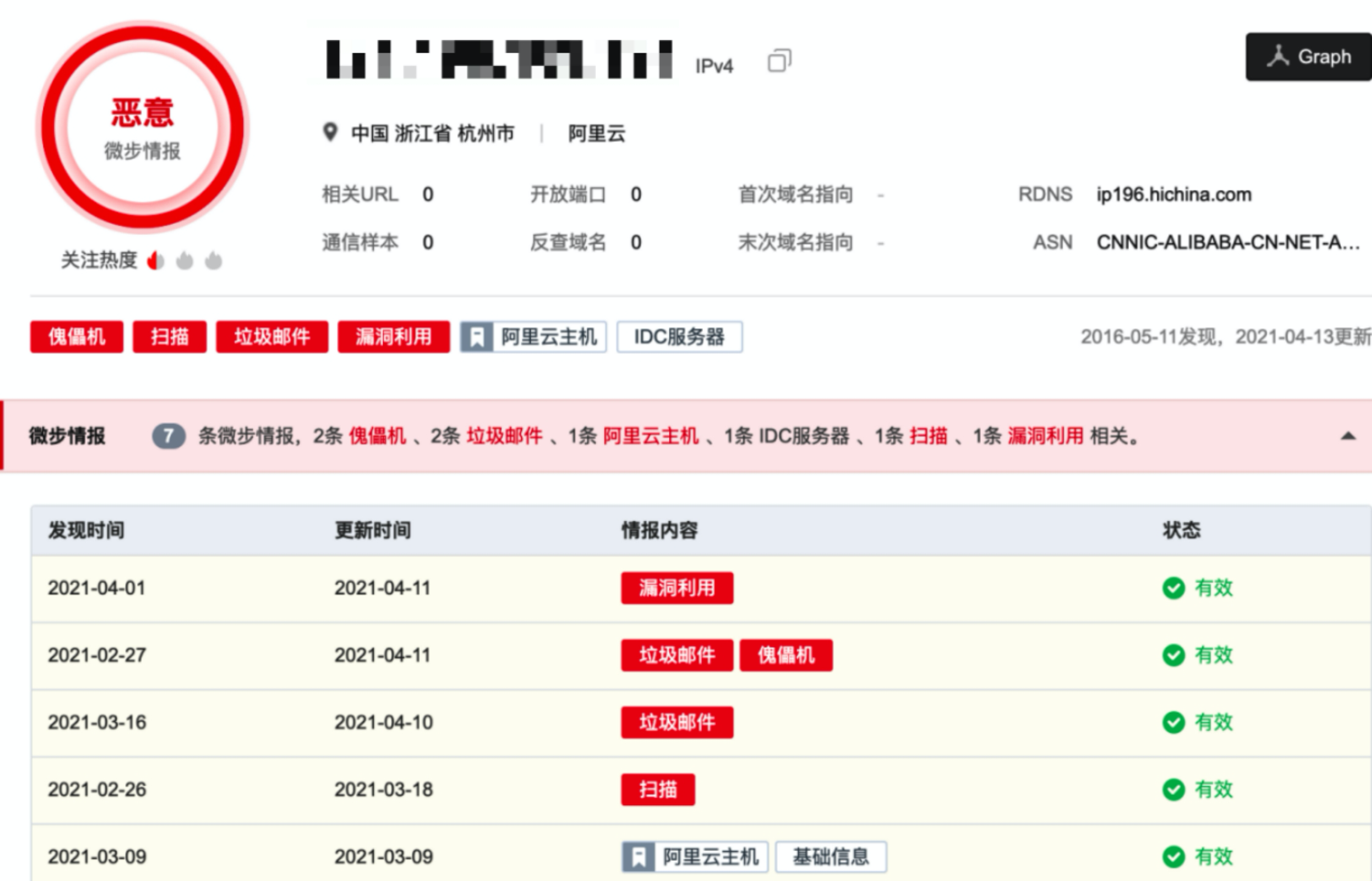Open the RDNS link ip196.hichina.com

pos(1173,195)
